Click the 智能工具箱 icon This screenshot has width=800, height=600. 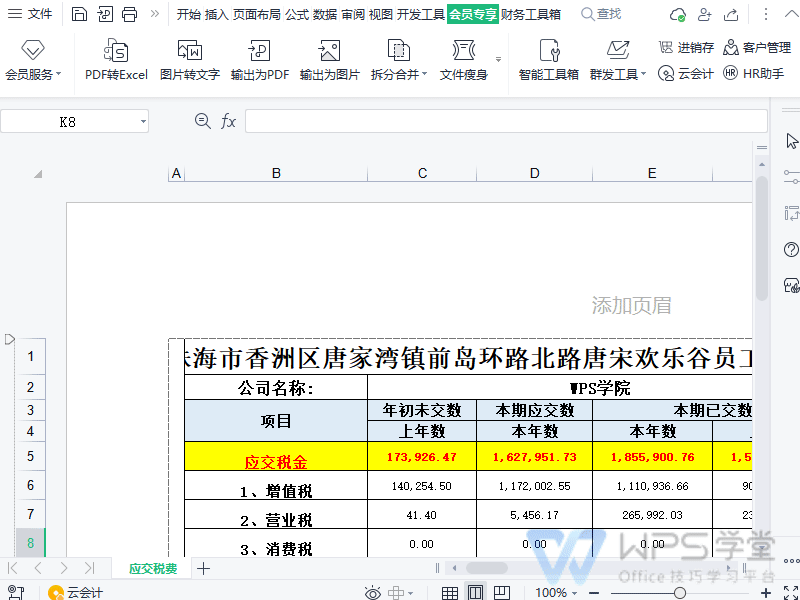coord(548,52)
